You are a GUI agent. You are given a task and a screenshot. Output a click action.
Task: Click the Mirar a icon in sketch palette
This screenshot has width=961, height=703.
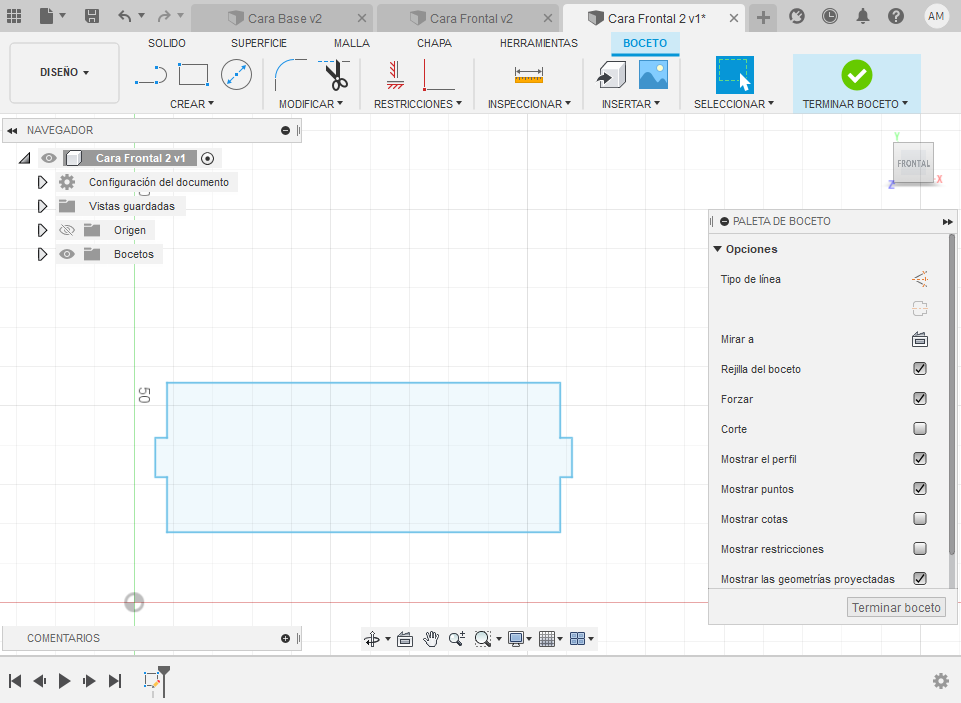(920, 339)
